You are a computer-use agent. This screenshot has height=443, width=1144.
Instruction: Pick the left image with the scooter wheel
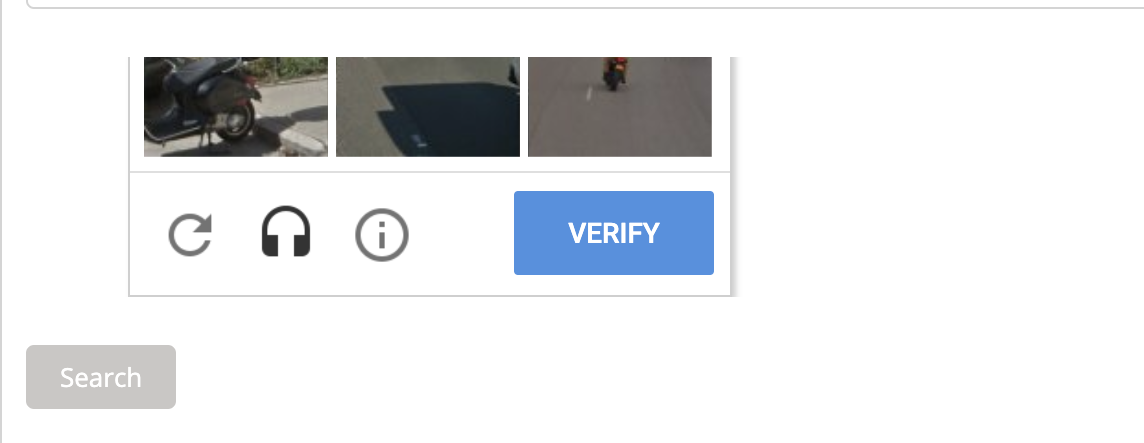(x=236, y=107)
